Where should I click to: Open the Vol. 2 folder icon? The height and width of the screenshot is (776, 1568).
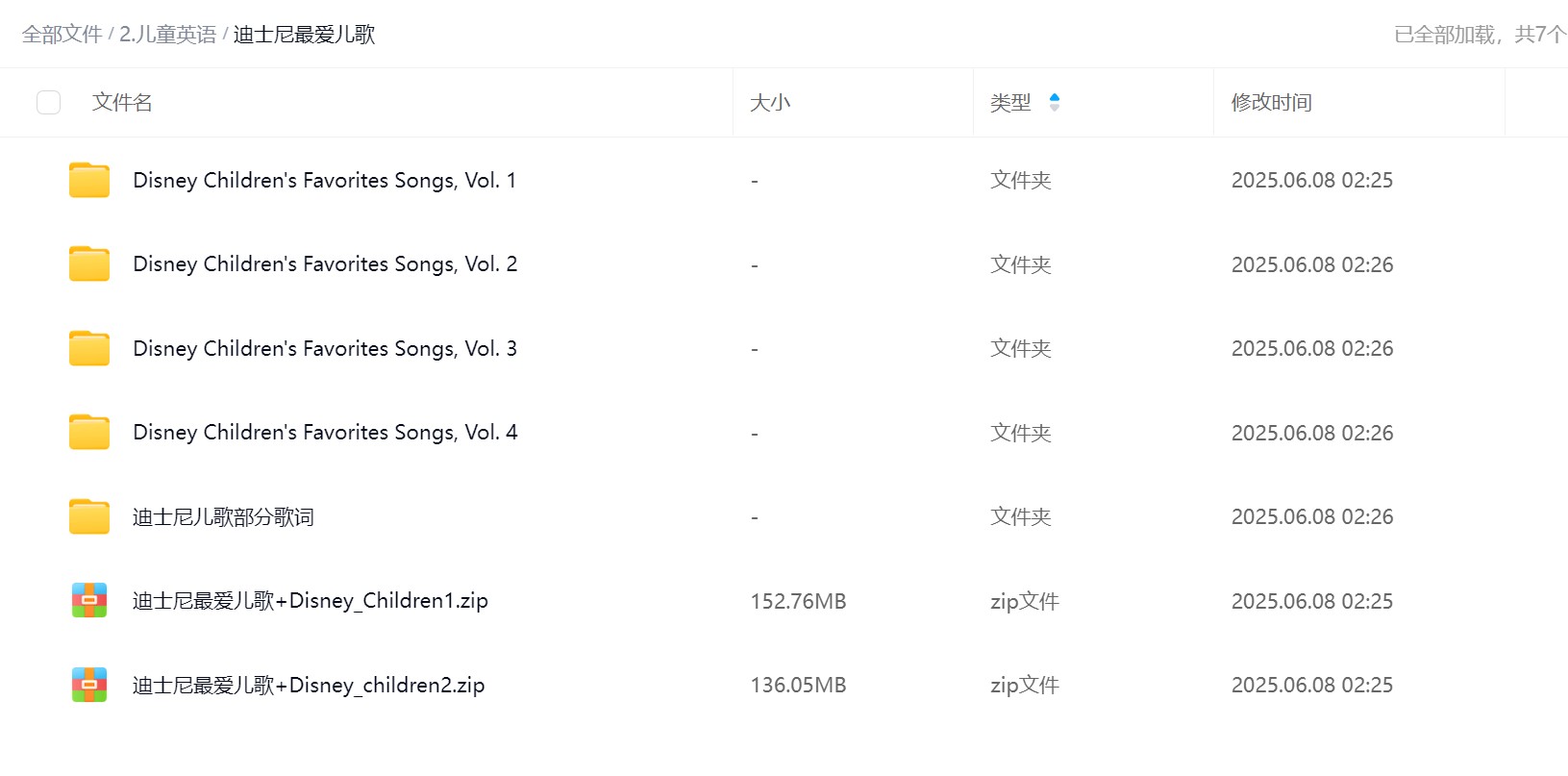[89, 263]
